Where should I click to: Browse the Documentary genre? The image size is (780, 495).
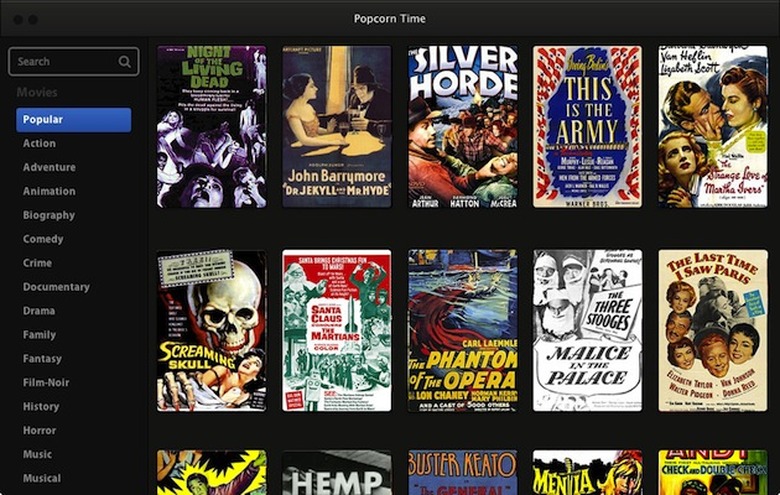[x=56, y=287]
